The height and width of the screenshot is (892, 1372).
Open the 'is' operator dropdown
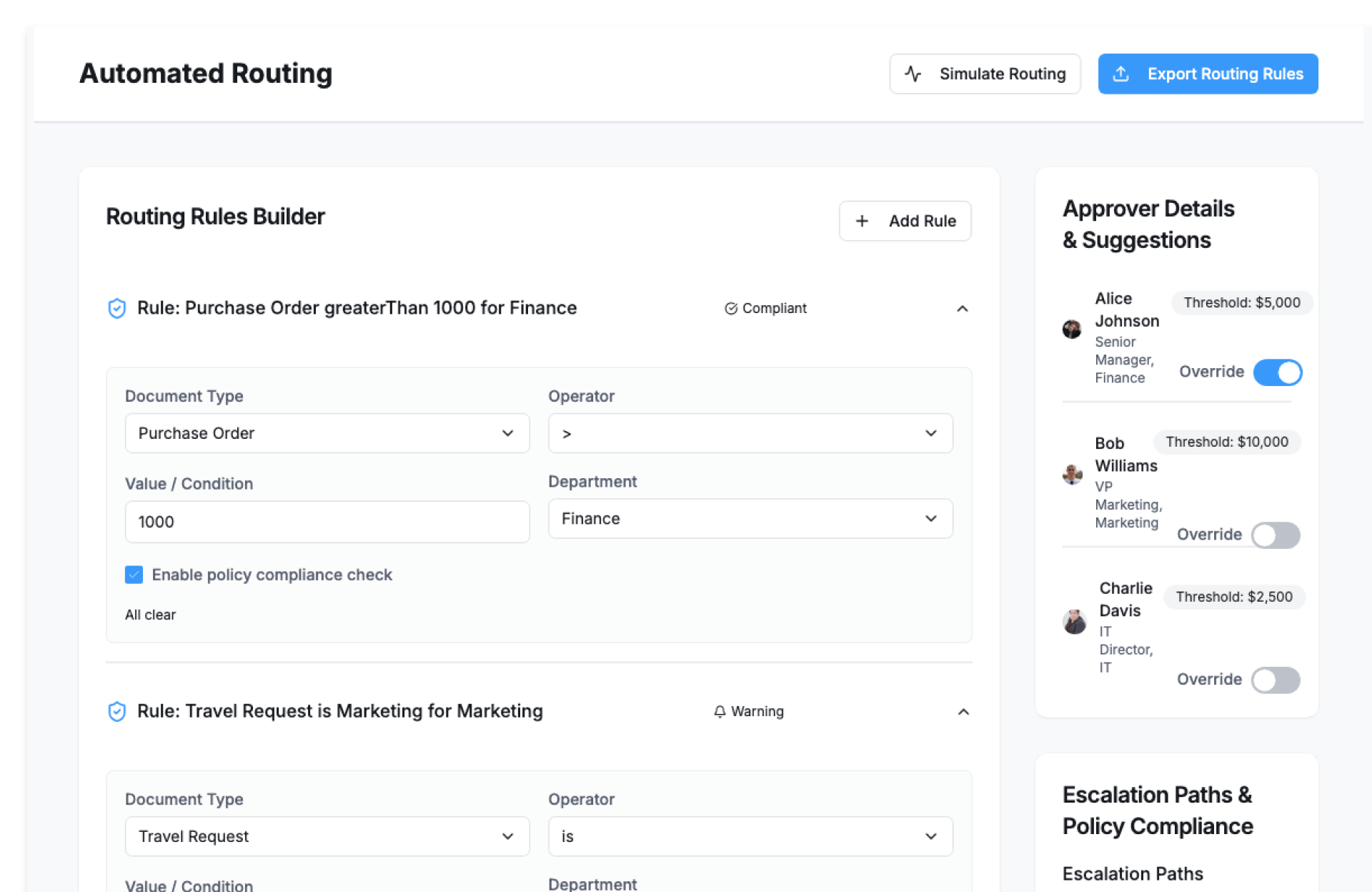[750, 836]
